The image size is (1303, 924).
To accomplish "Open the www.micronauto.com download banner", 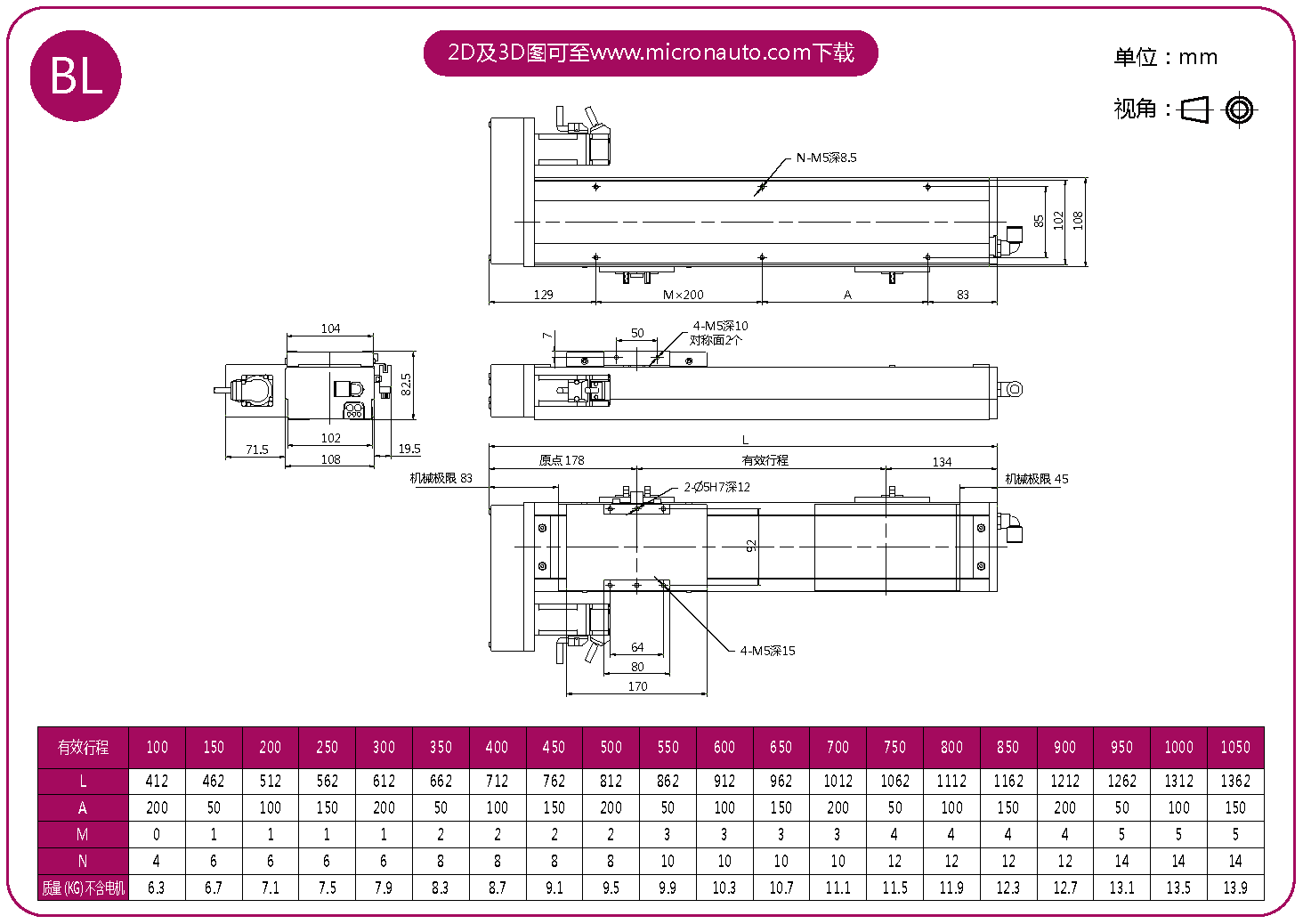I will point(651,53).
